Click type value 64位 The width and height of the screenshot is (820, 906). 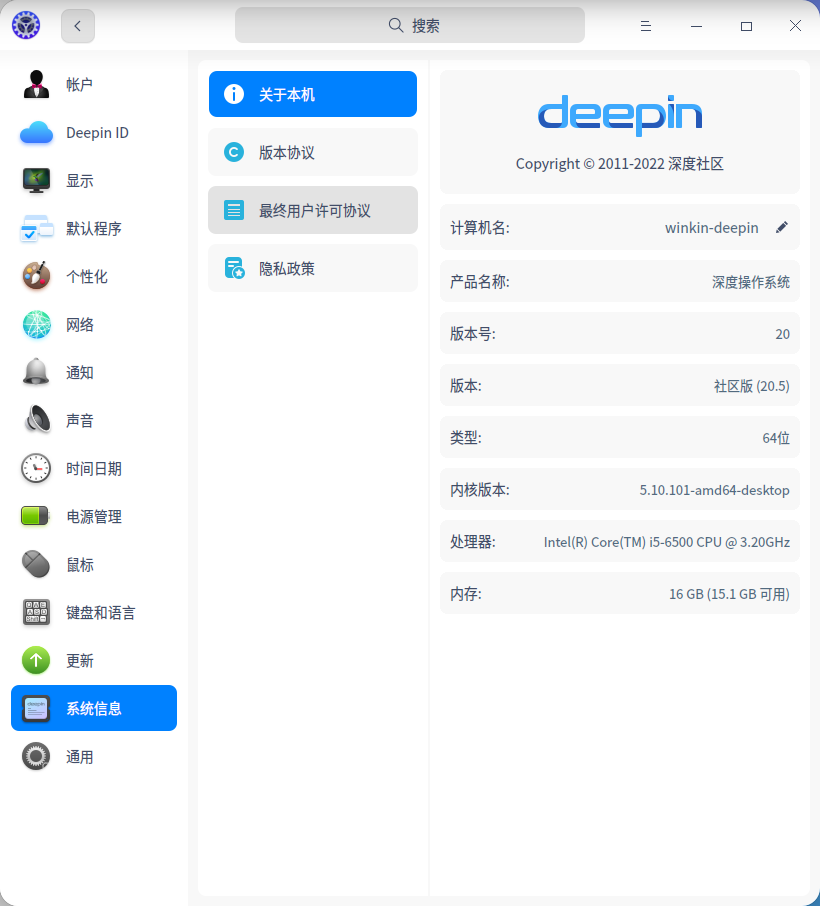point(776,438)
